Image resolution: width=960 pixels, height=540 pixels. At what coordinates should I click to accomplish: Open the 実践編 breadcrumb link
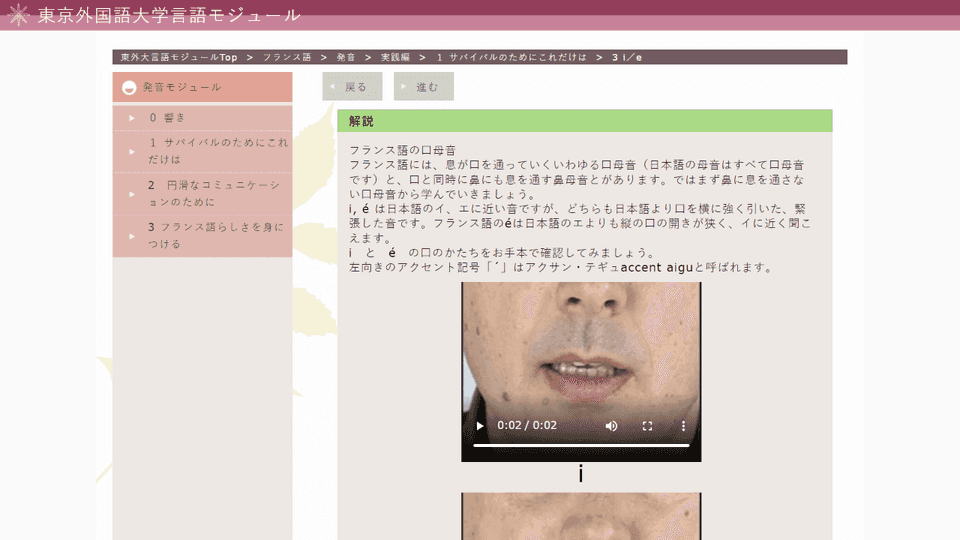pyautogui.click(x=396, y=57)
